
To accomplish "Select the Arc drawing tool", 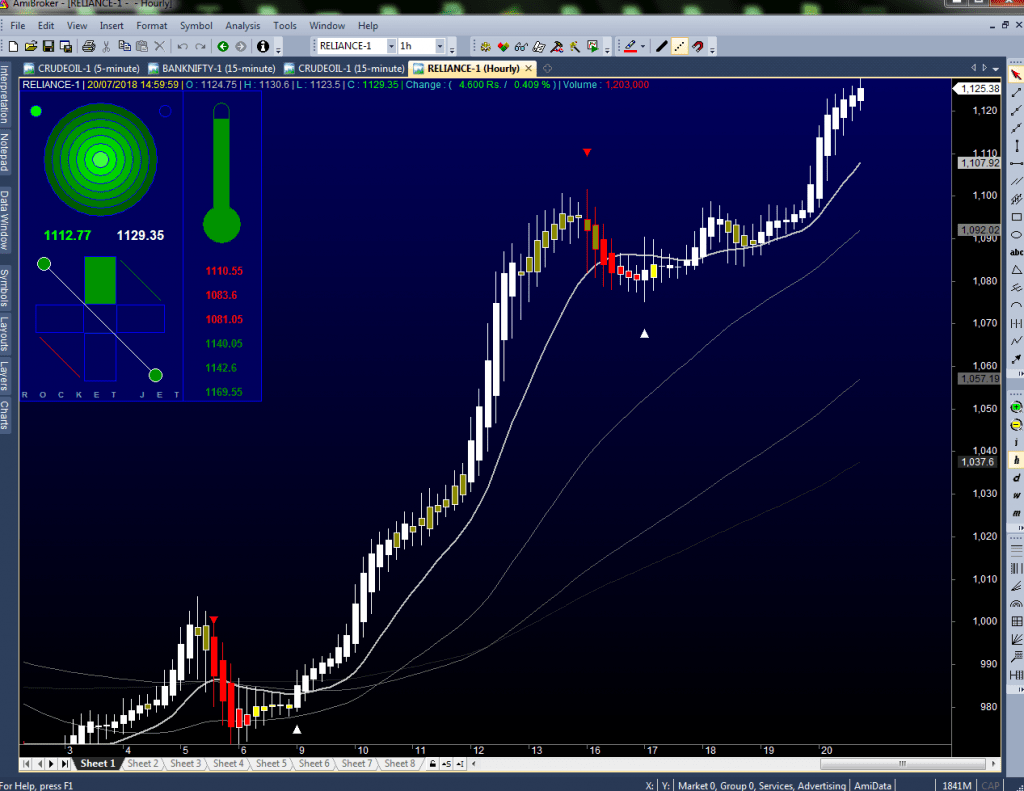I will tap(1016, 305).
